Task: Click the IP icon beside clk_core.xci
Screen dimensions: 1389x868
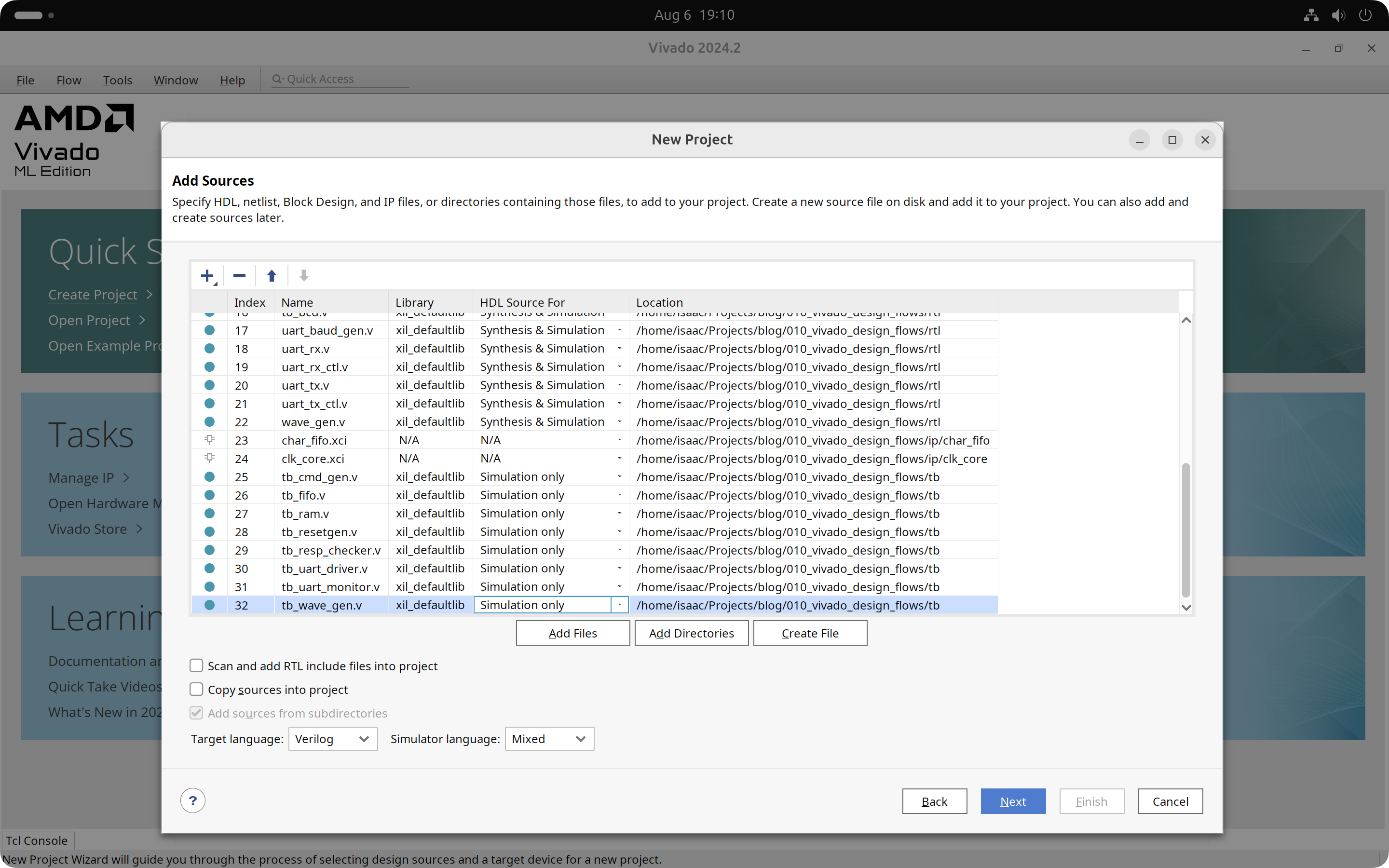Action: (209, 458)
